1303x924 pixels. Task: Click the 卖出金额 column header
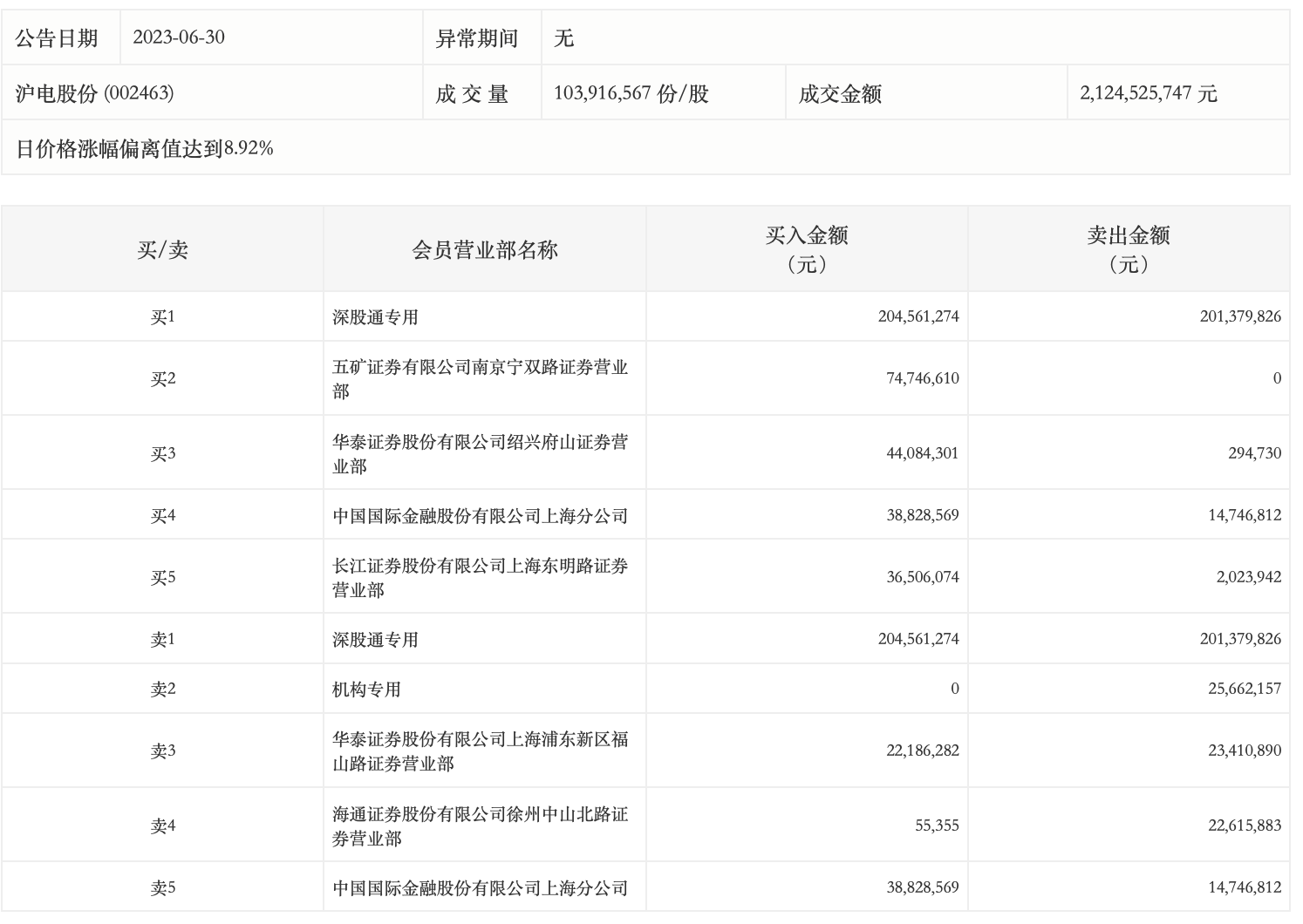pos(1129,249)
